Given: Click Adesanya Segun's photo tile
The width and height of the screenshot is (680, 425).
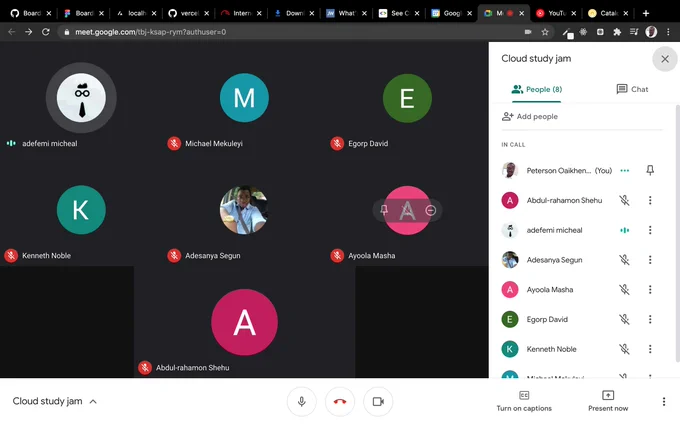Looking at the screenshot, I should point(244,210).
